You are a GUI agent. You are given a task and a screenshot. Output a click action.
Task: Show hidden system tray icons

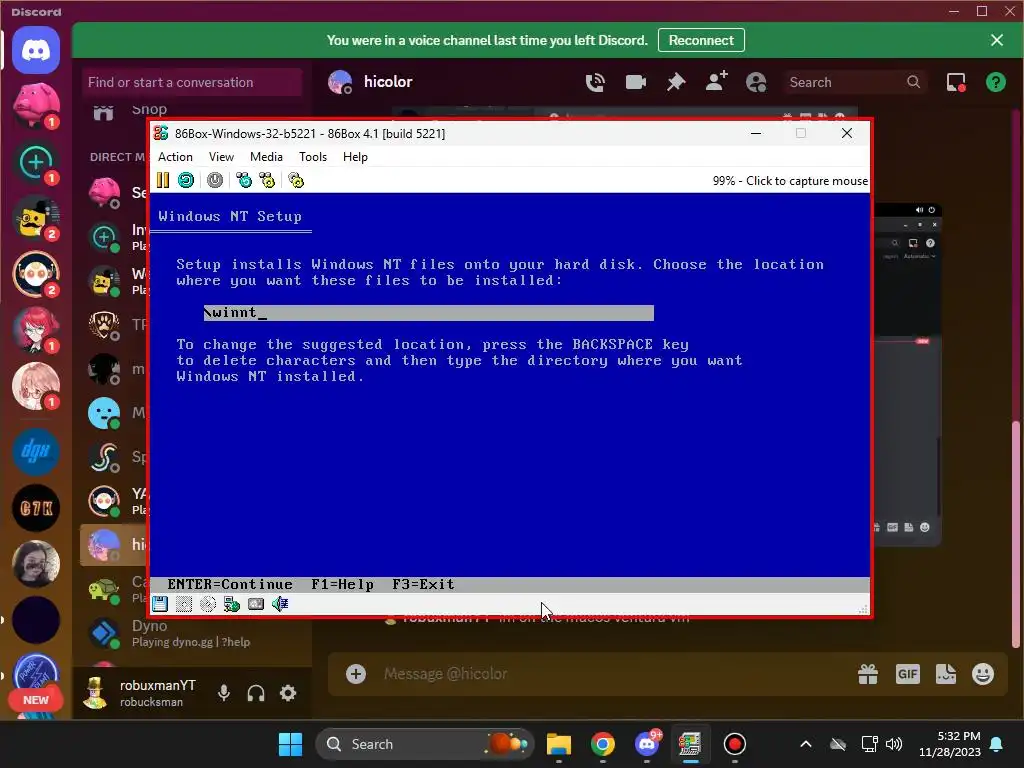806,744
